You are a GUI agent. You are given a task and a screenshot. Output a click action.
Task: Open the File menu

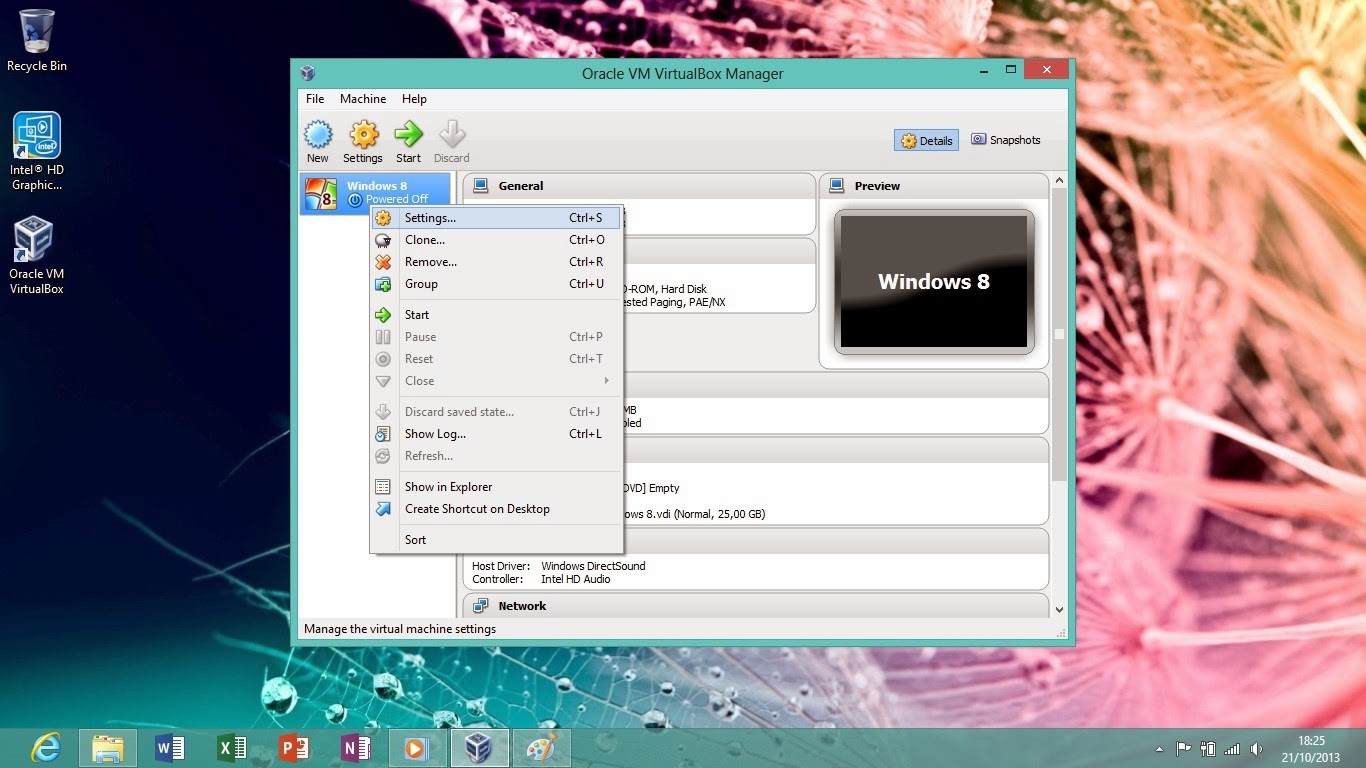tap(315, 99)
